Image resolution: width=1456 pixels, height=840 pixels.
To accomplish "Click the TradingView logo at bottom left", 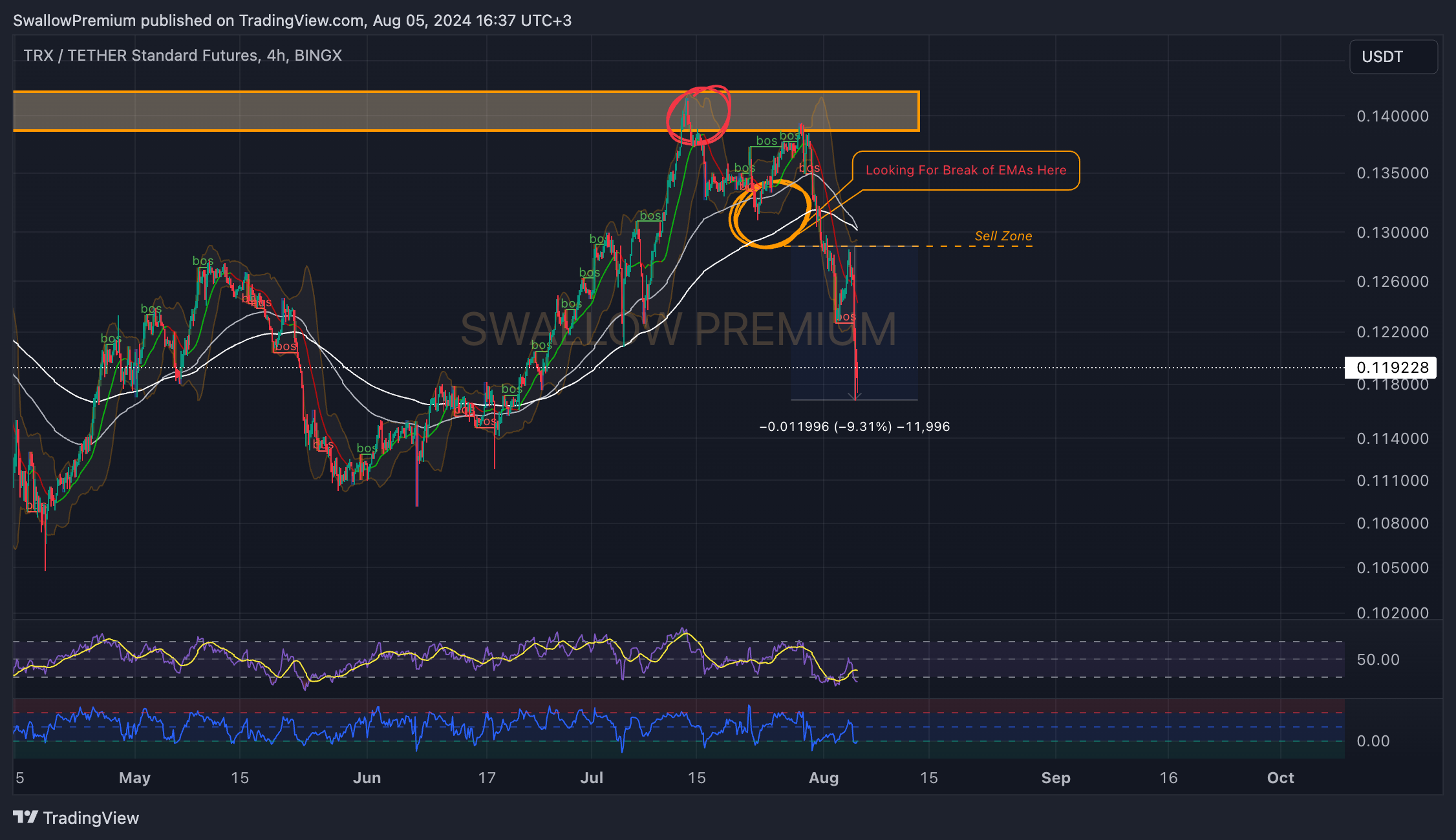I will (x=76, y=817).
